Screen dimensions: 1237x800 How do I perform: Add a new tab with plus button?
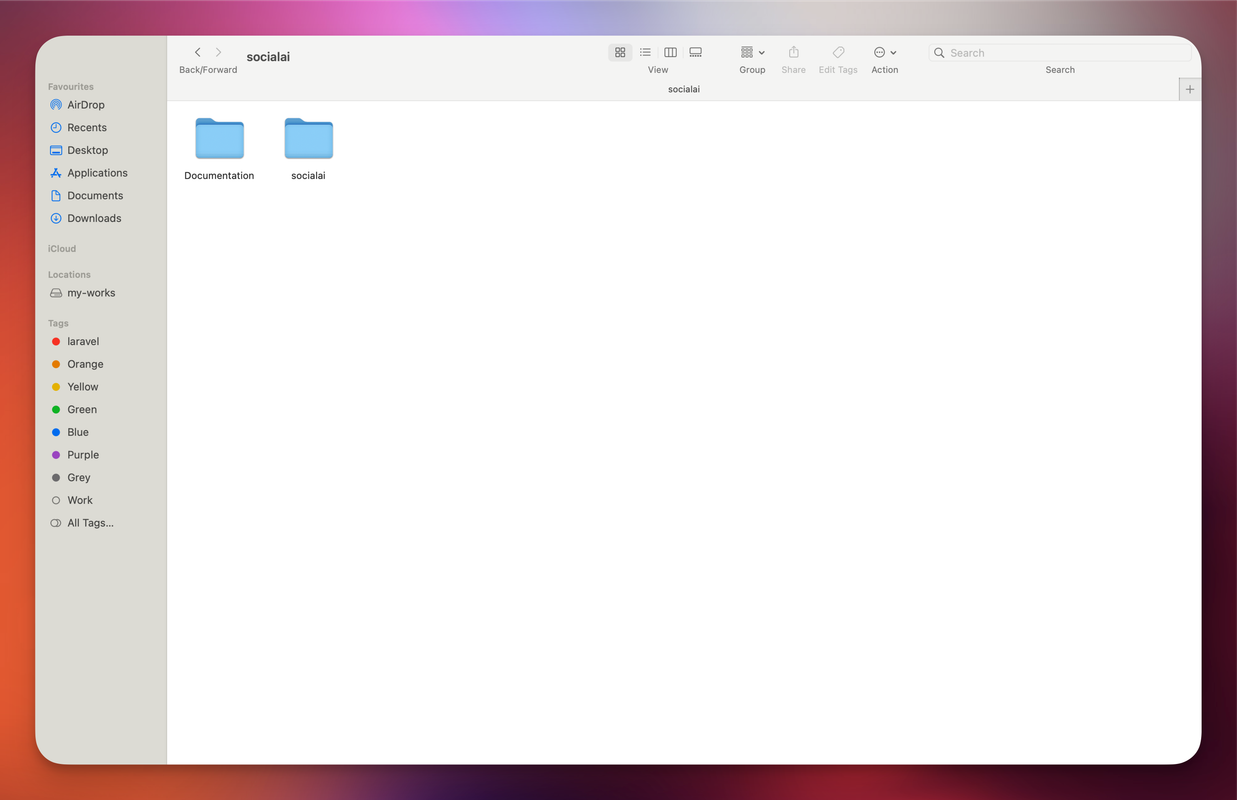(x=1190, y=89)
